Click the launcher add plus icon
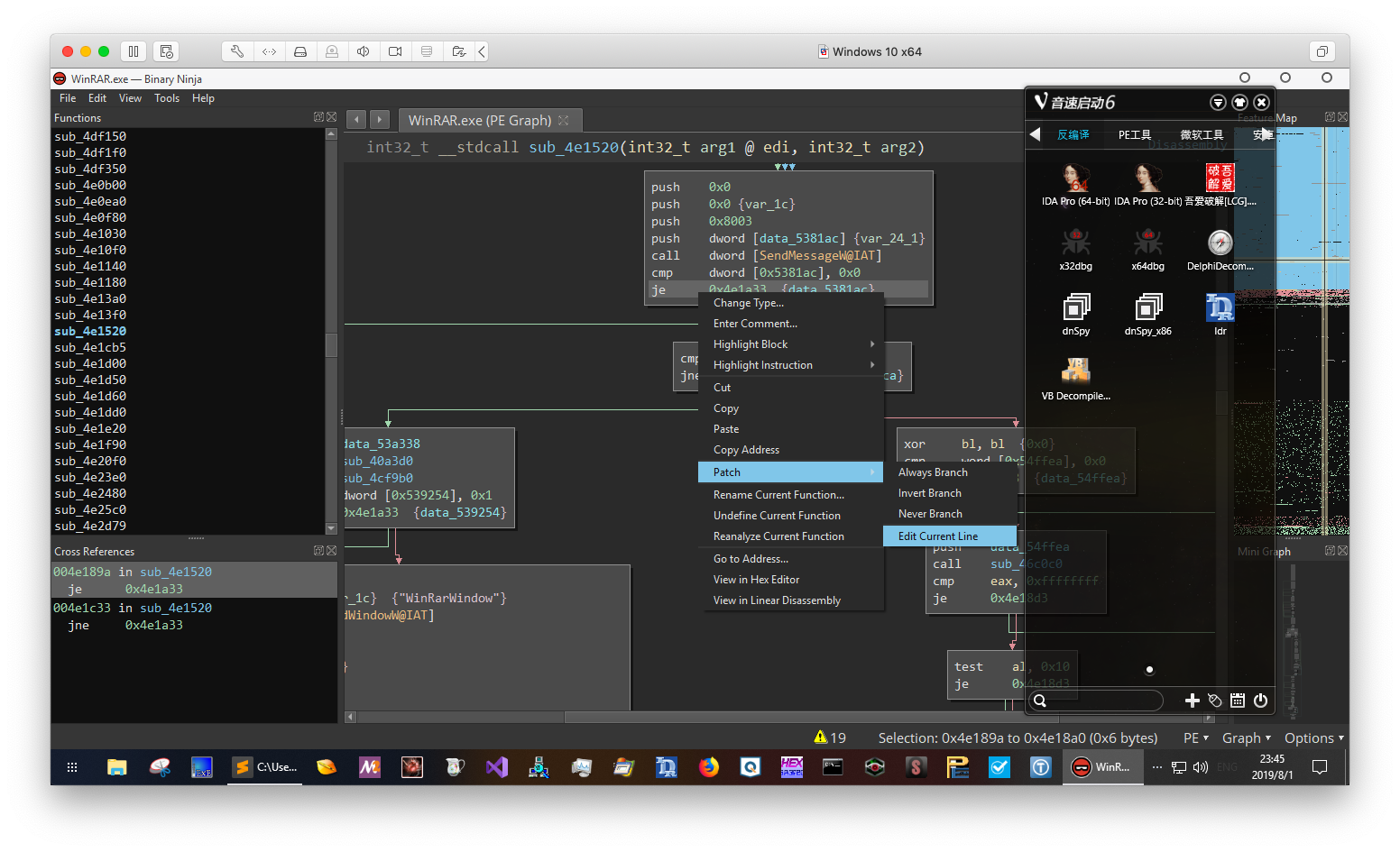 (x=1192, y=701)
